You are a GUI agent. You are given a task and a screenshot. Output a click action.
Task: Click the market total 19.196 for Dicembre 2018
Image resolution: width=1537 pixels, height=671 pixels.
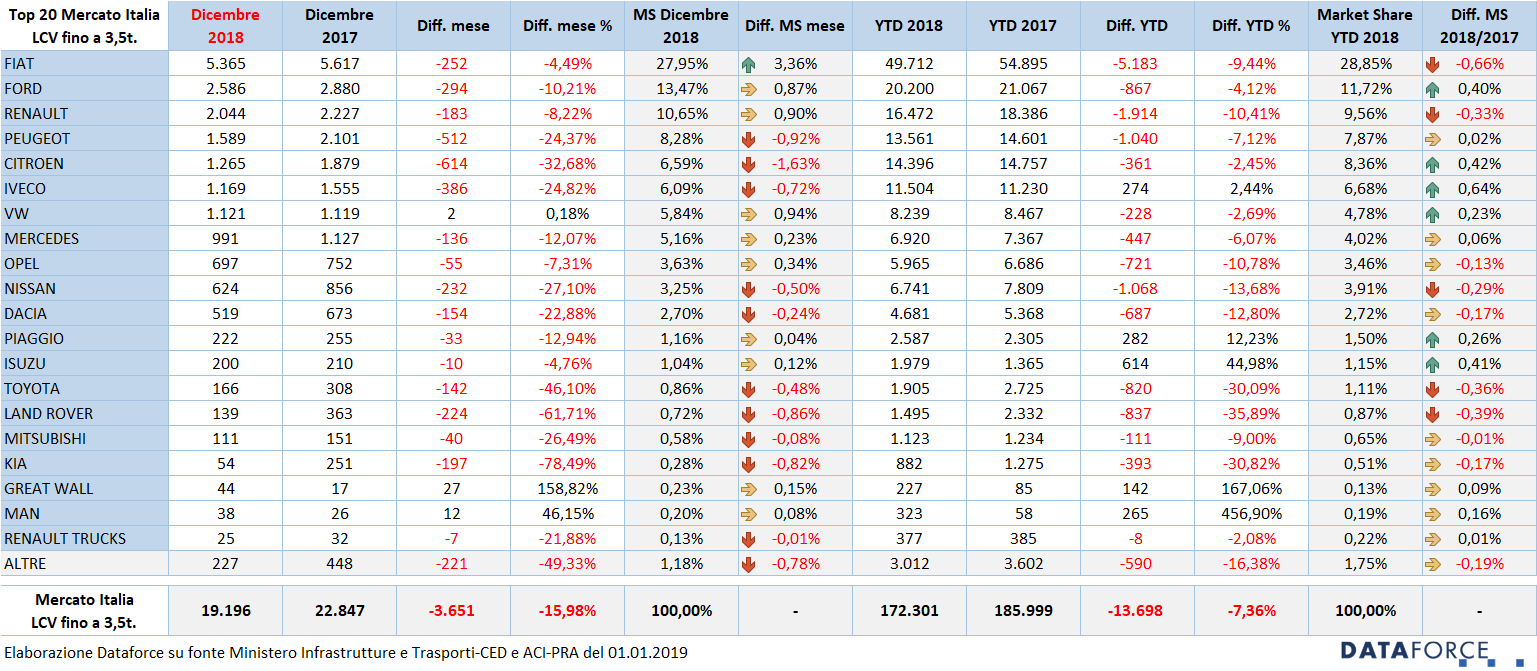pos(225,610)
